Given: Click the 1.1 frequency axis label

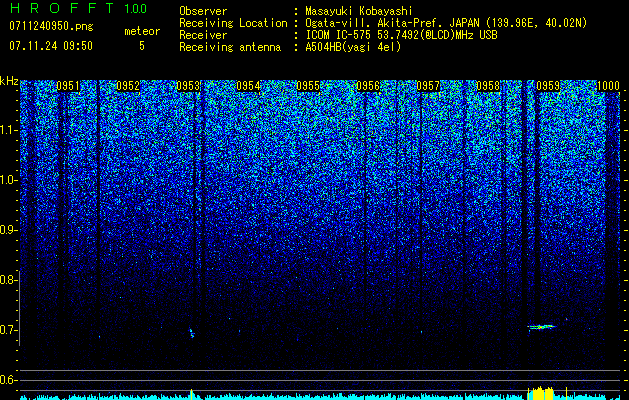Looking at the screenshot, I should tap(8, 130).
